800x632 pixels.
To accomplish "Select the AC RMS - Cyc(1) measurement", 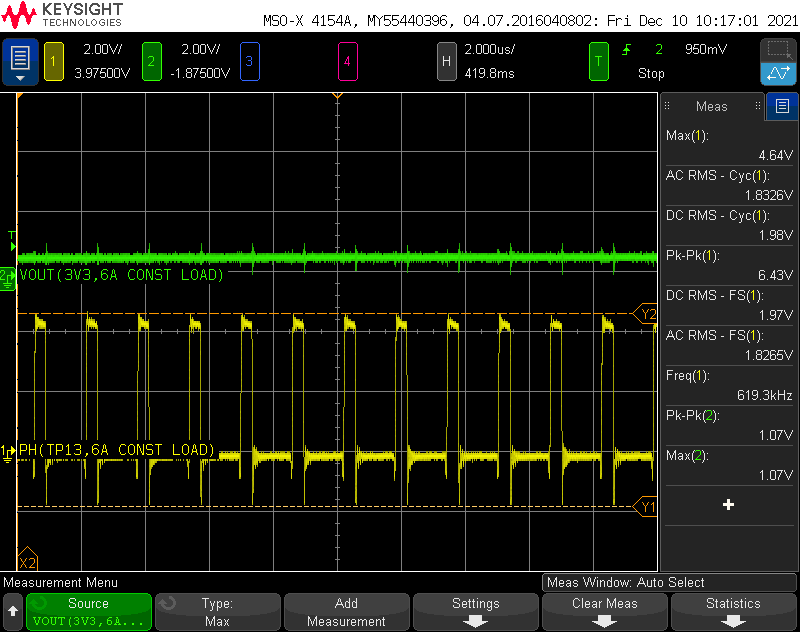I will click(729, 185).
